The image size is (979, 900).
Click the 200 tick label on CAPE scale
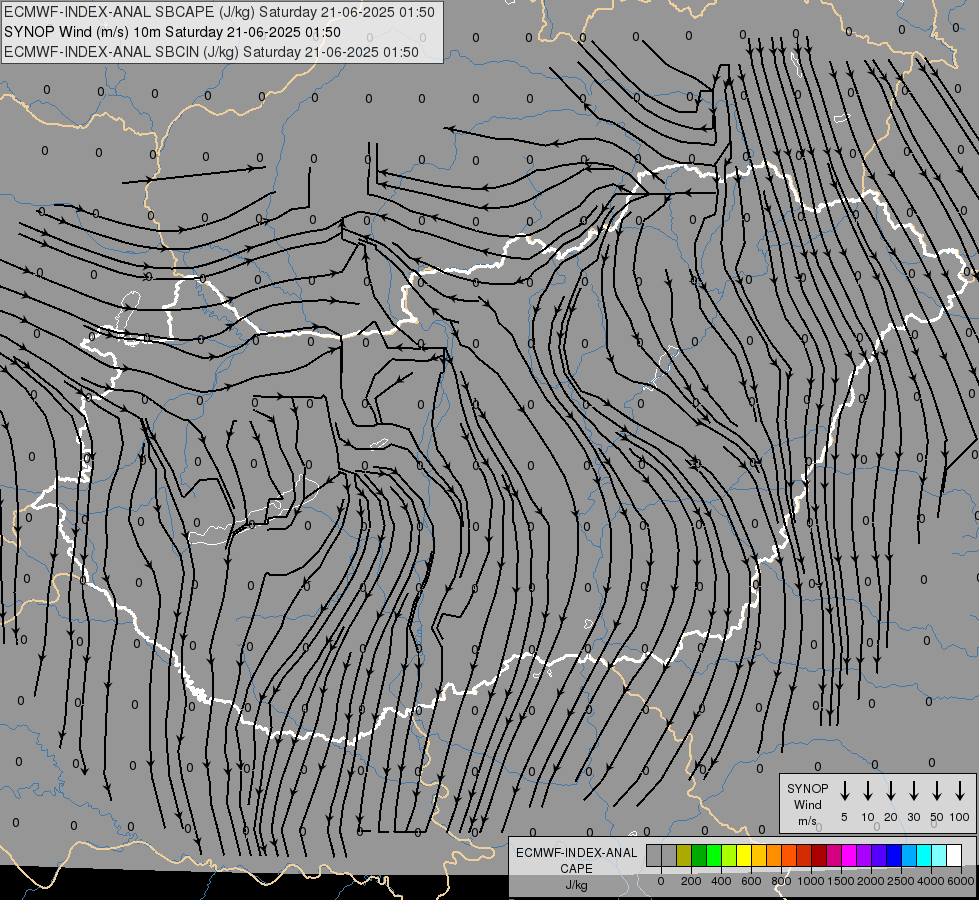pos(691,881)
